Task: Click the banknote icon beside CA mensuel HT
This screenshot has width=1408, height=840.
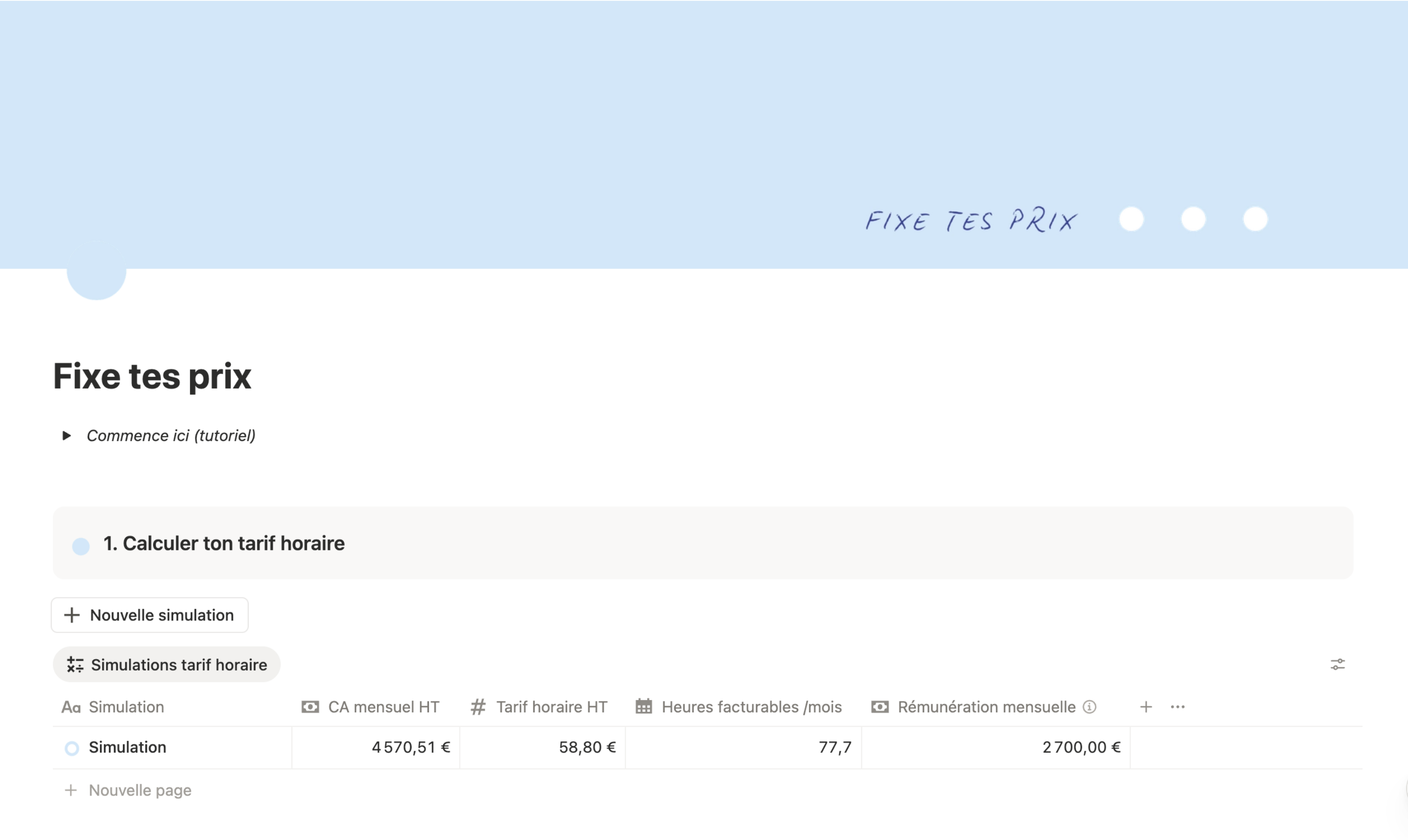Action: (310, 707)
